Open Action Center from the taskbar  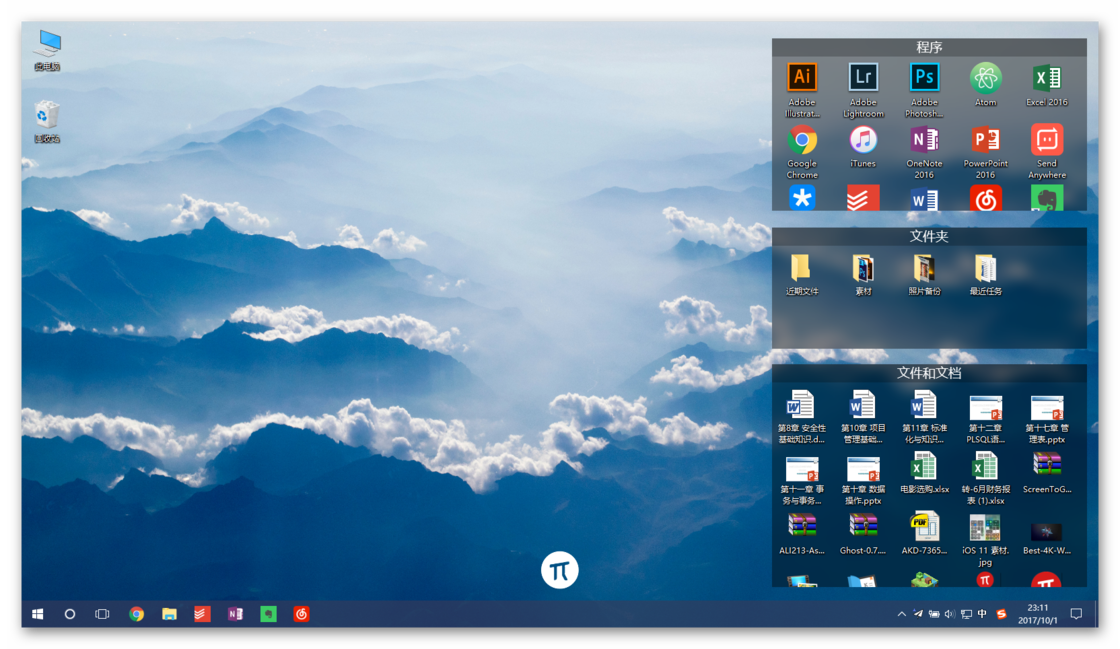pyautogui.click(x=1076, y=613)
